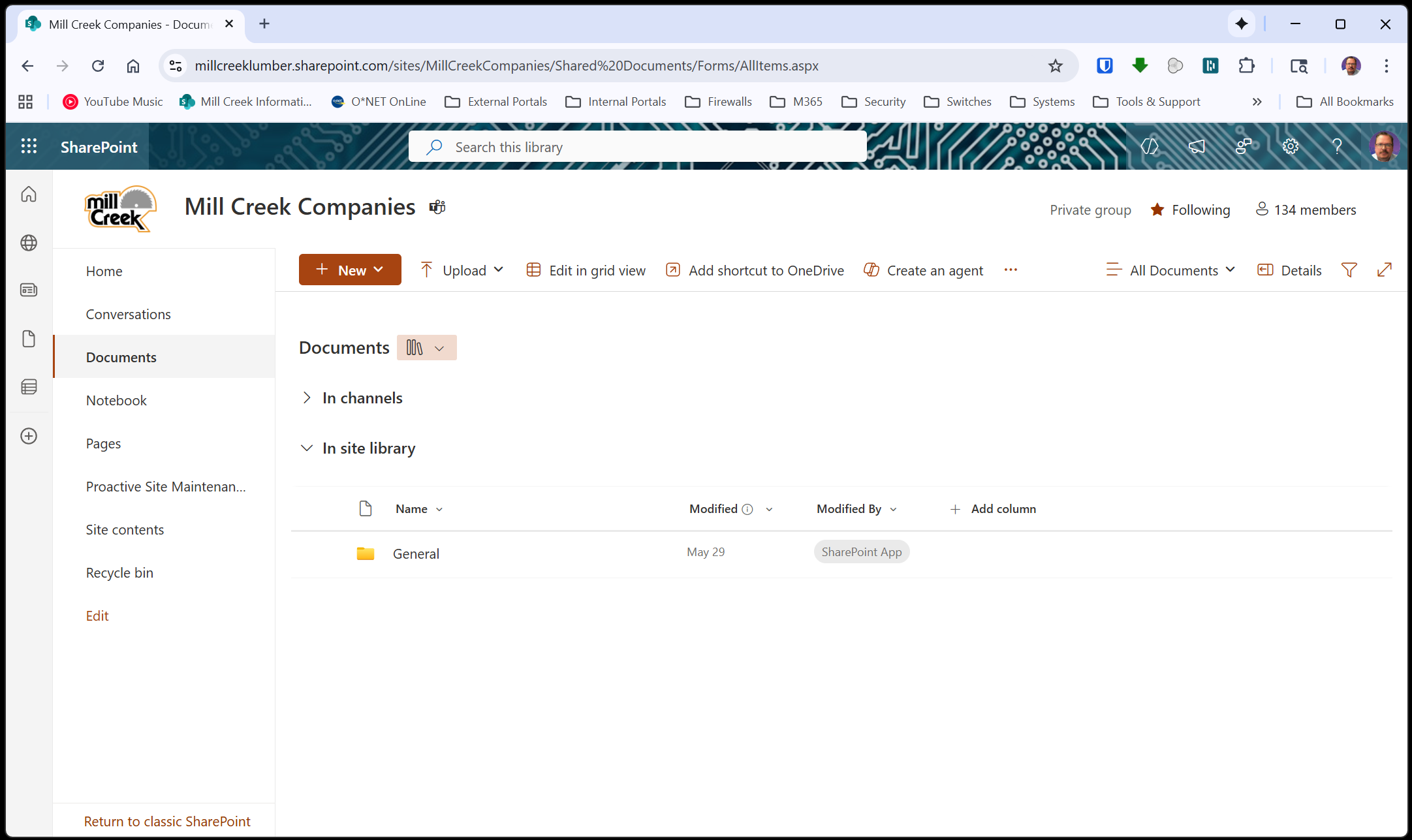Collapse the In site library section

click(307, 448)
